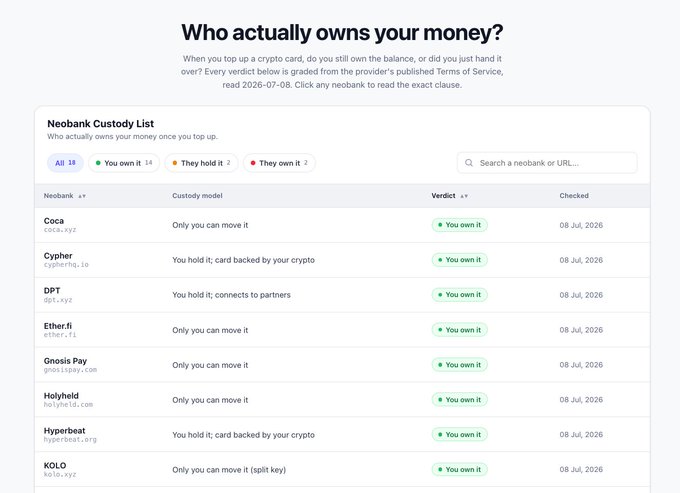Click the holyheld.com domain text
Image resolution: width=680 pixels, height=493 pixels.
pos(68,405)
